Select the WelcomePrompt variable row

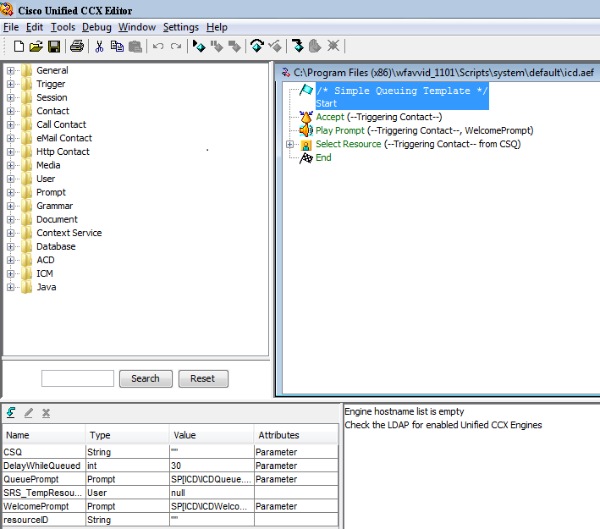(x=170, y=506)
